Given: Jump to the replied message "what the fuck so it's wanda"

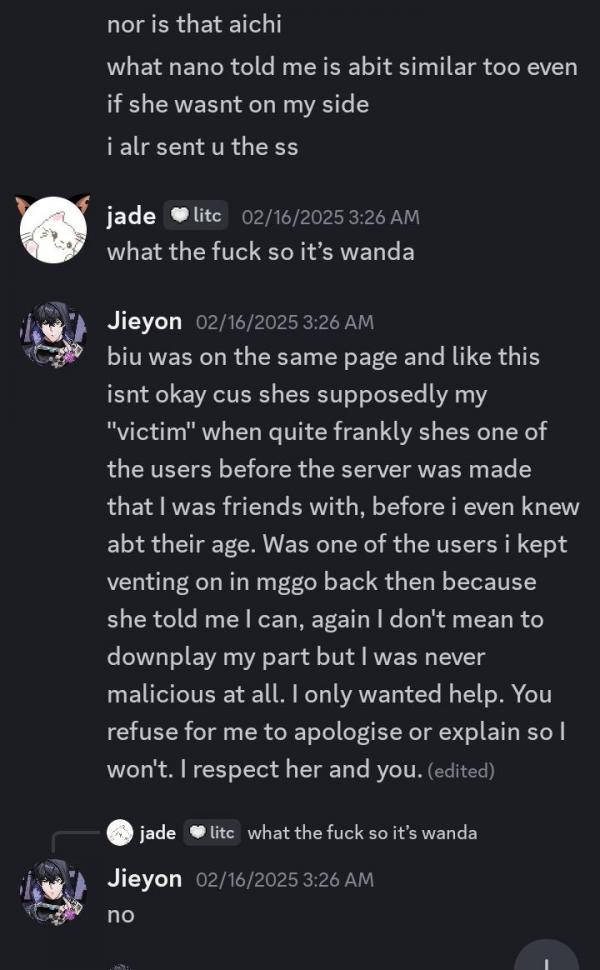Looking at the screenshot, I should coord(362,833).
